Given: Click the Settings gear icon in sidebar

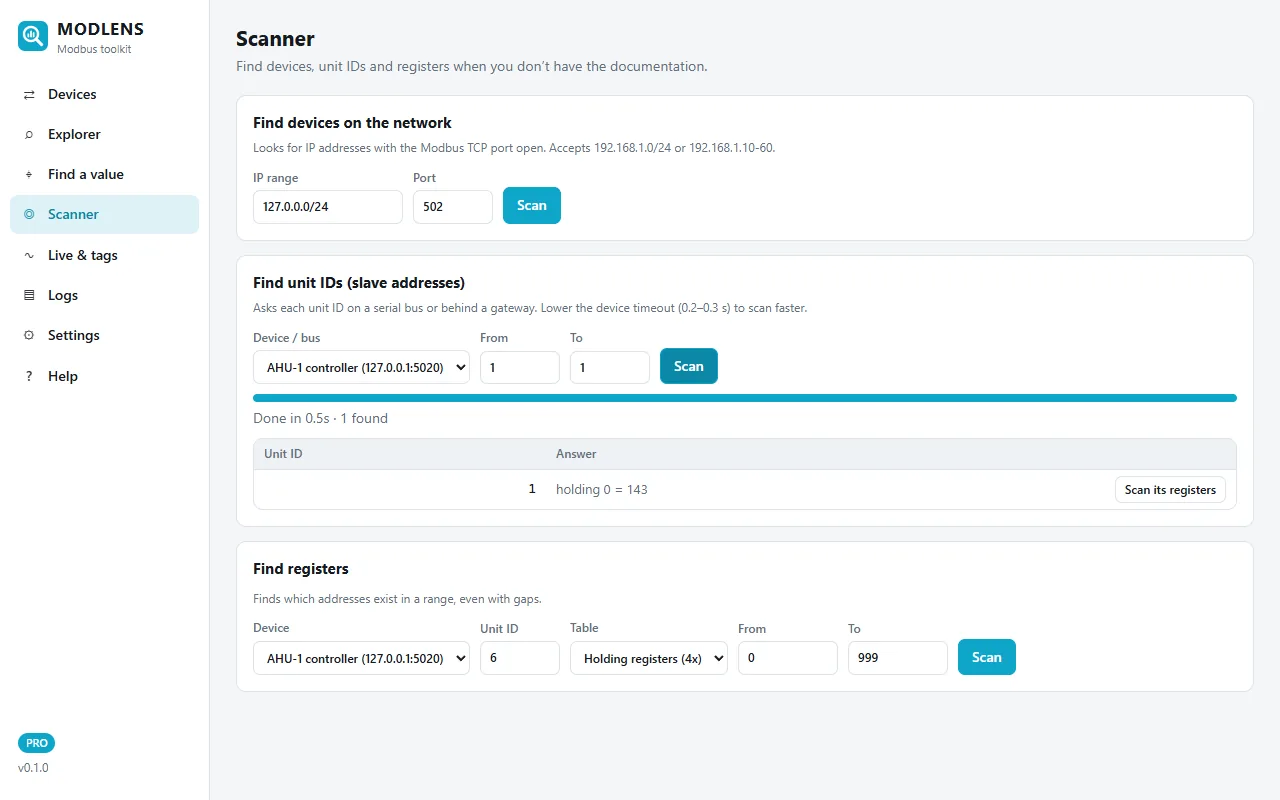Looking at the screenshot, I should tap(29, 335).
